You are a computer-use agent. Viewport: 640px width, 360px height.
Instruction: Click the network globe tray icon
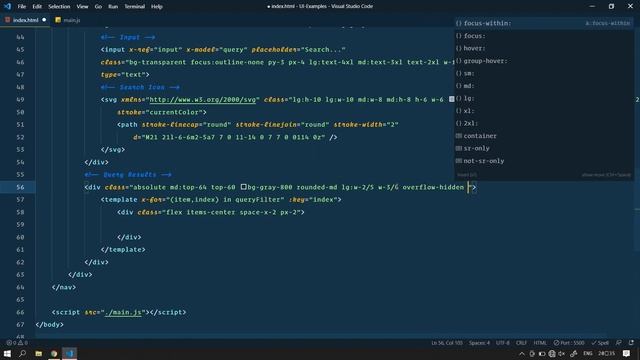pos(552,354)
